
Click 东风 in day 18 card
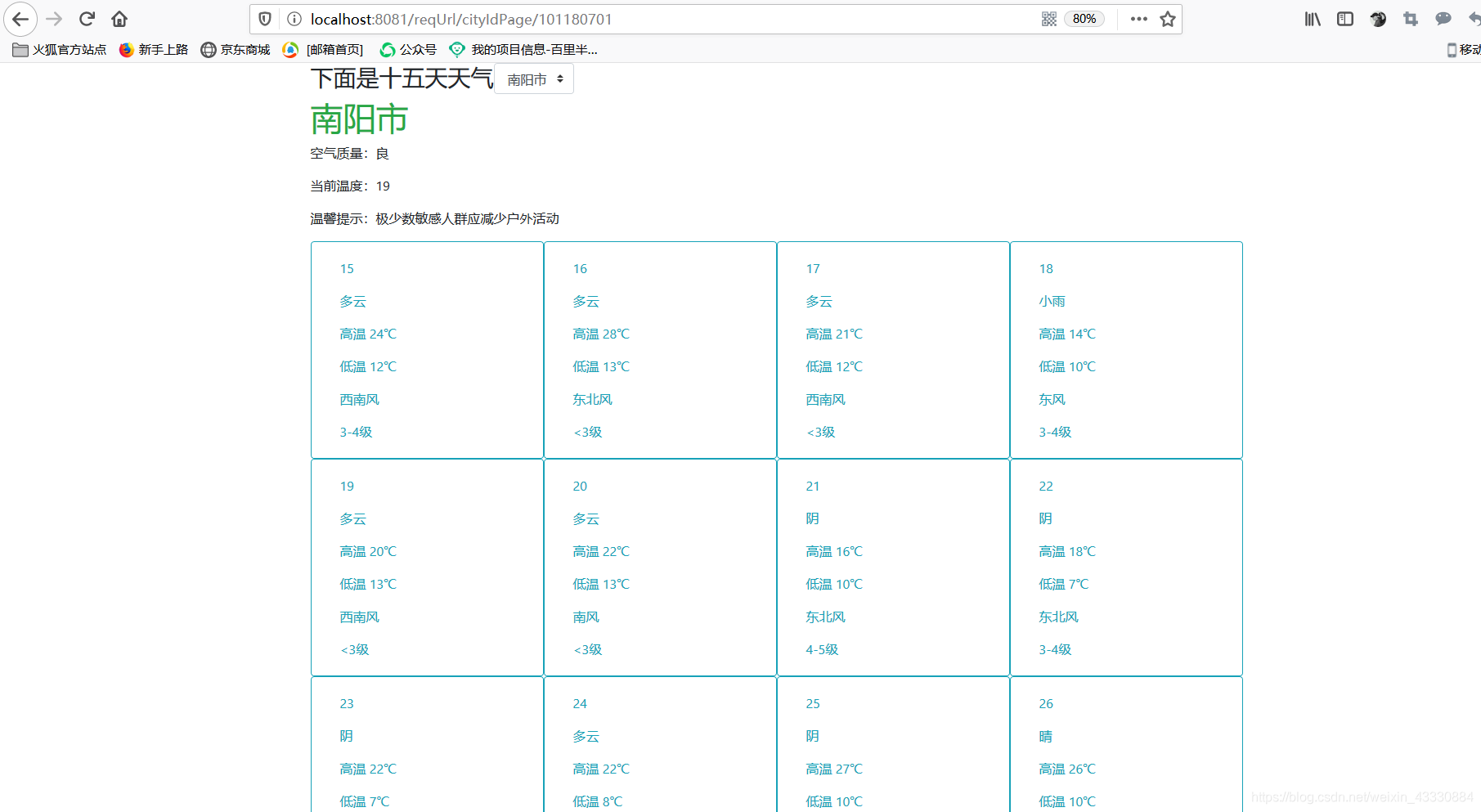click(1052, 399)
